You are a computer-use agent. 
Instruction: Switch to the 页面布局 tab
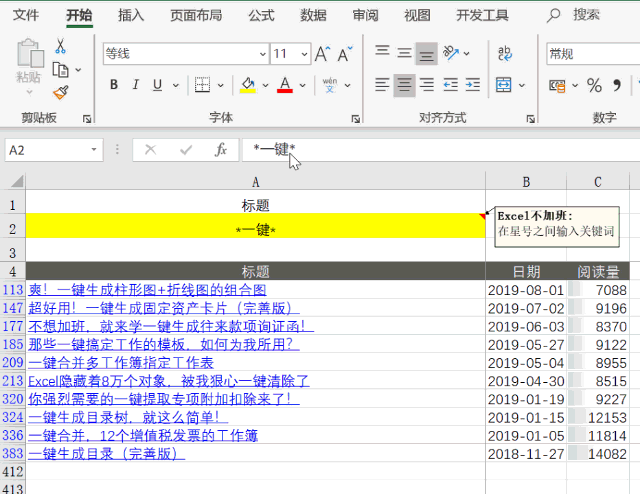tap(196, 15)
